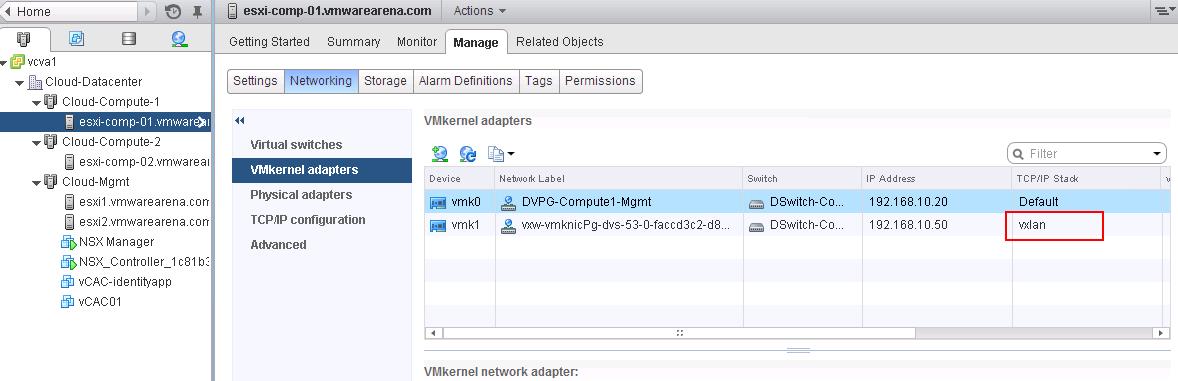Viewport: 1178px width, 381px height.
Task: Click the switch icon in vmk0 row
Action: 757,203
